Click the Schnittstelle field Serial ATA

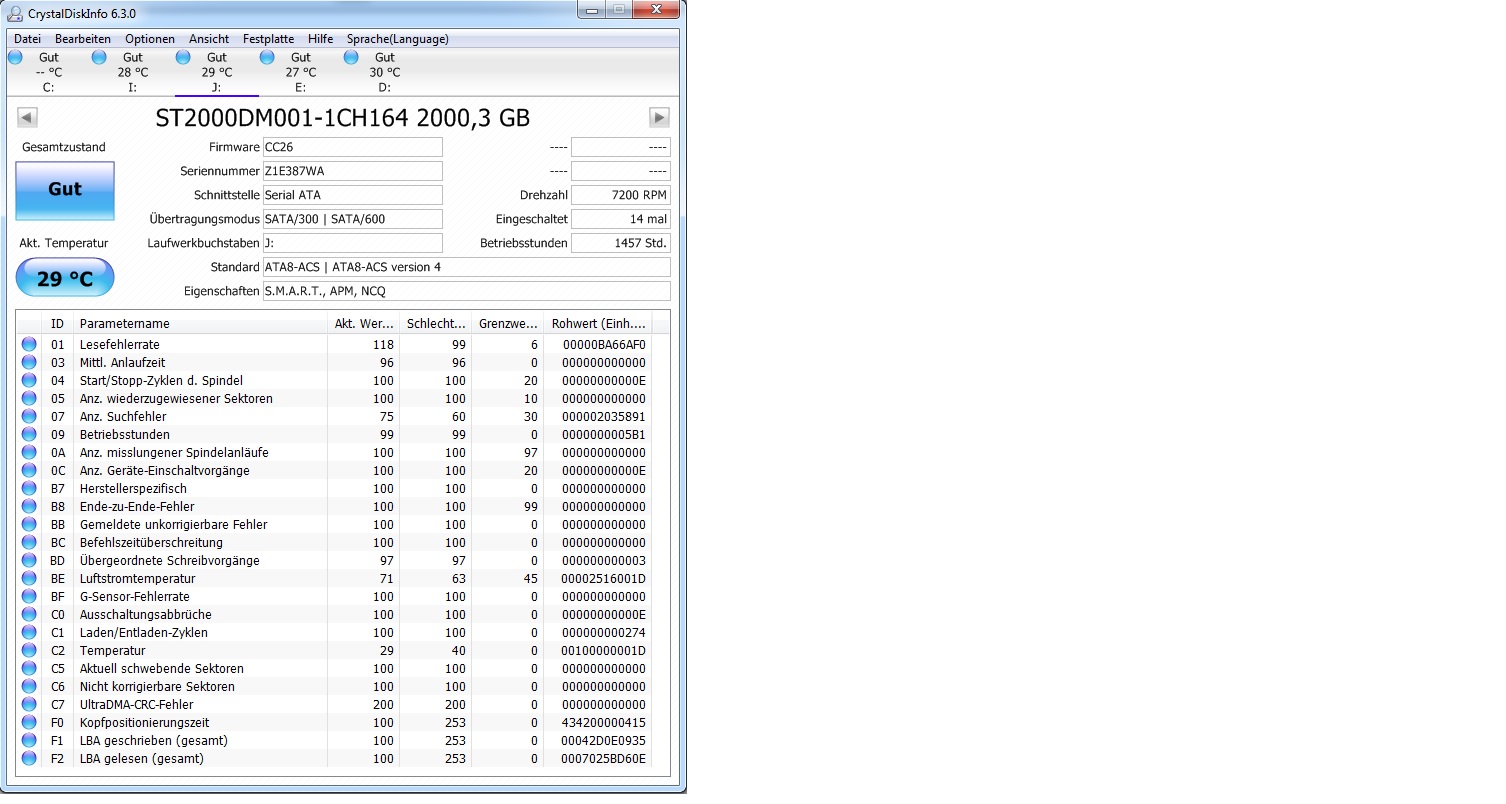pos(352,195)
